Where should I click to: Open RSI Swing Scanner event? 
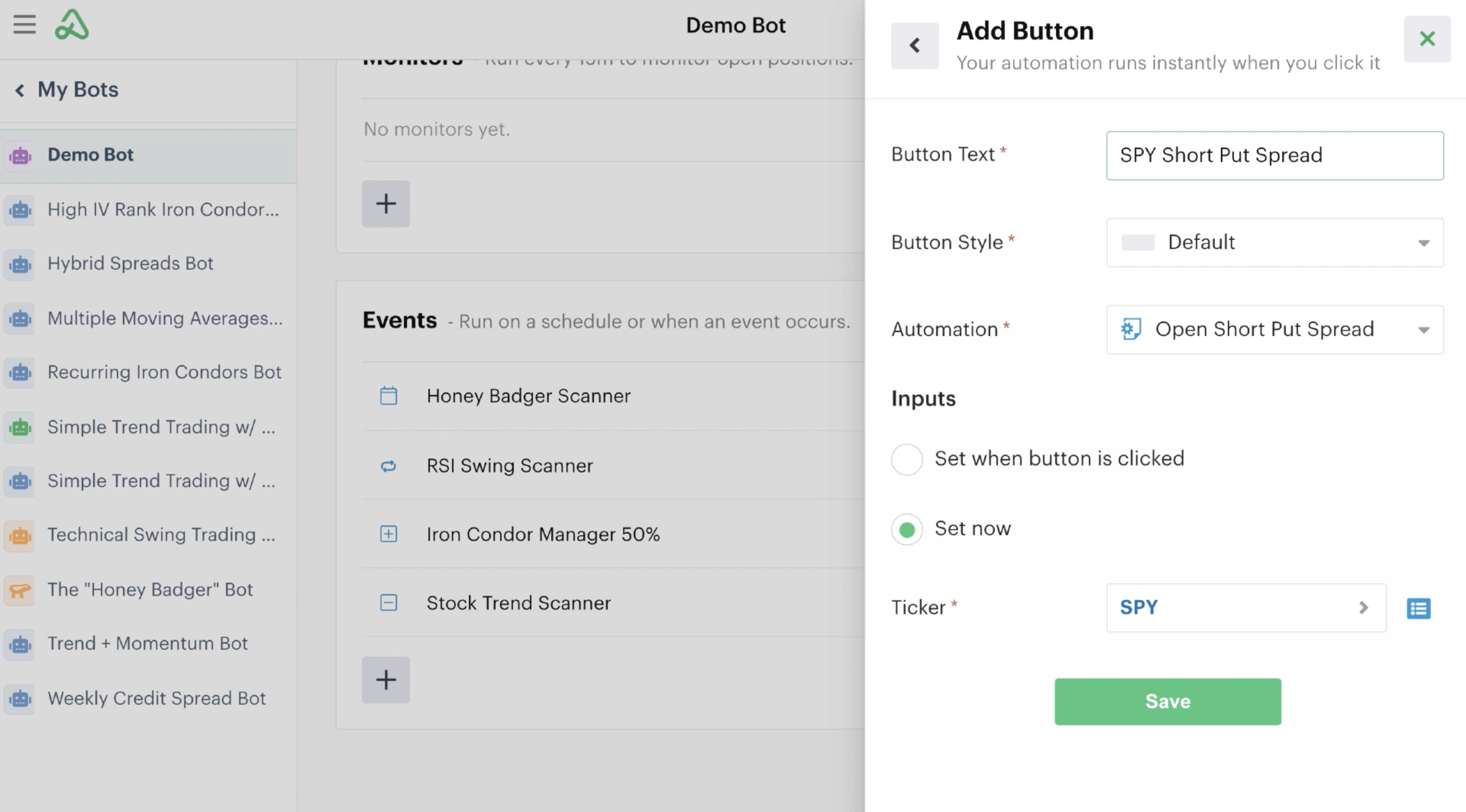pyautogui.click(x=510, y=466)
